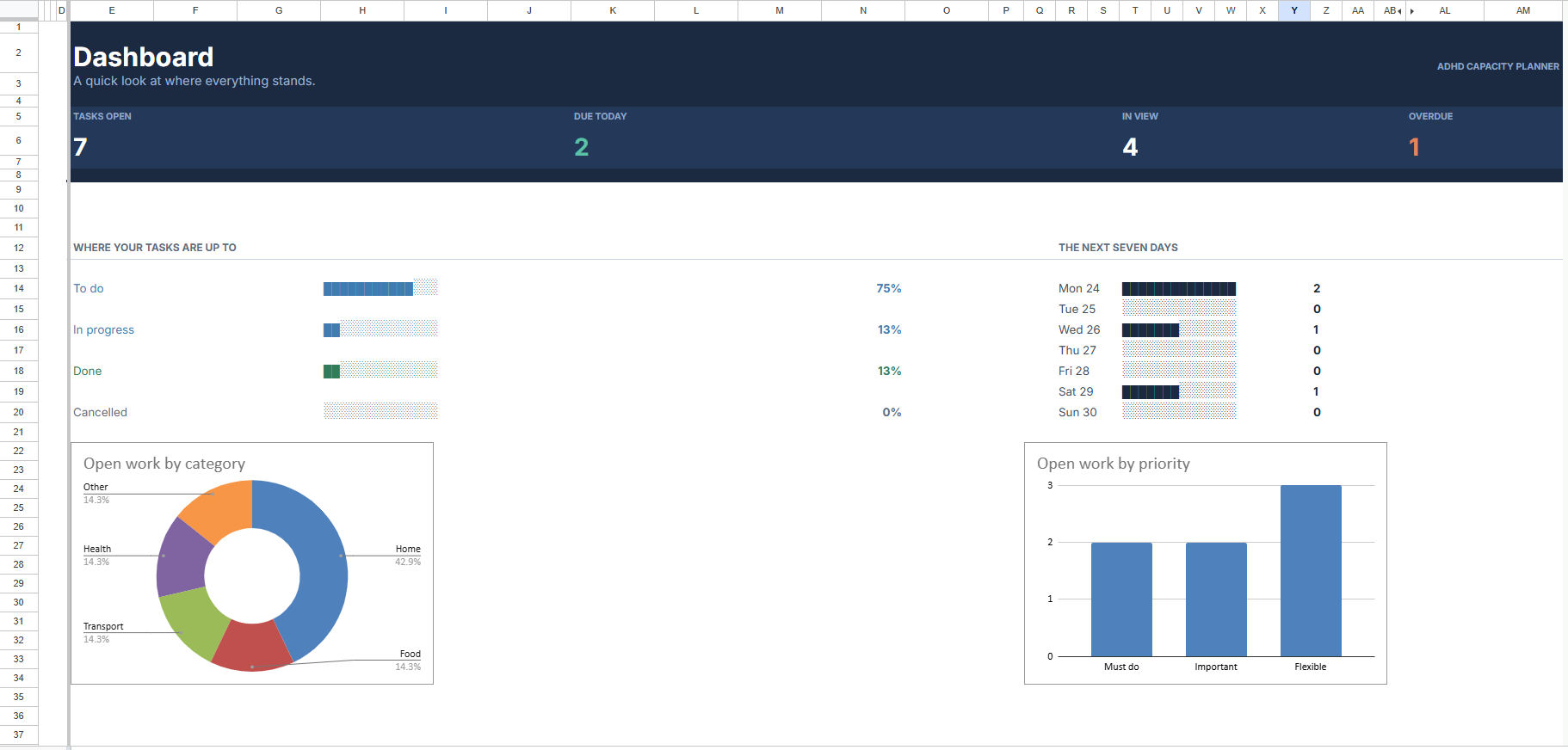Click the Must do axis label
This screenshot has height=750, width=1568.
[x=1121, y=667]
